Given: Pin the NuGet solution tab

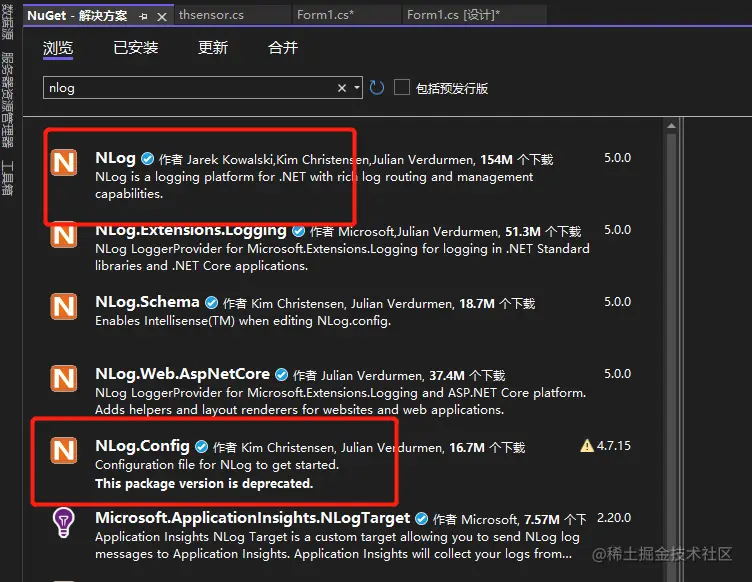Looking at the screenshot, I should point(143,16).
